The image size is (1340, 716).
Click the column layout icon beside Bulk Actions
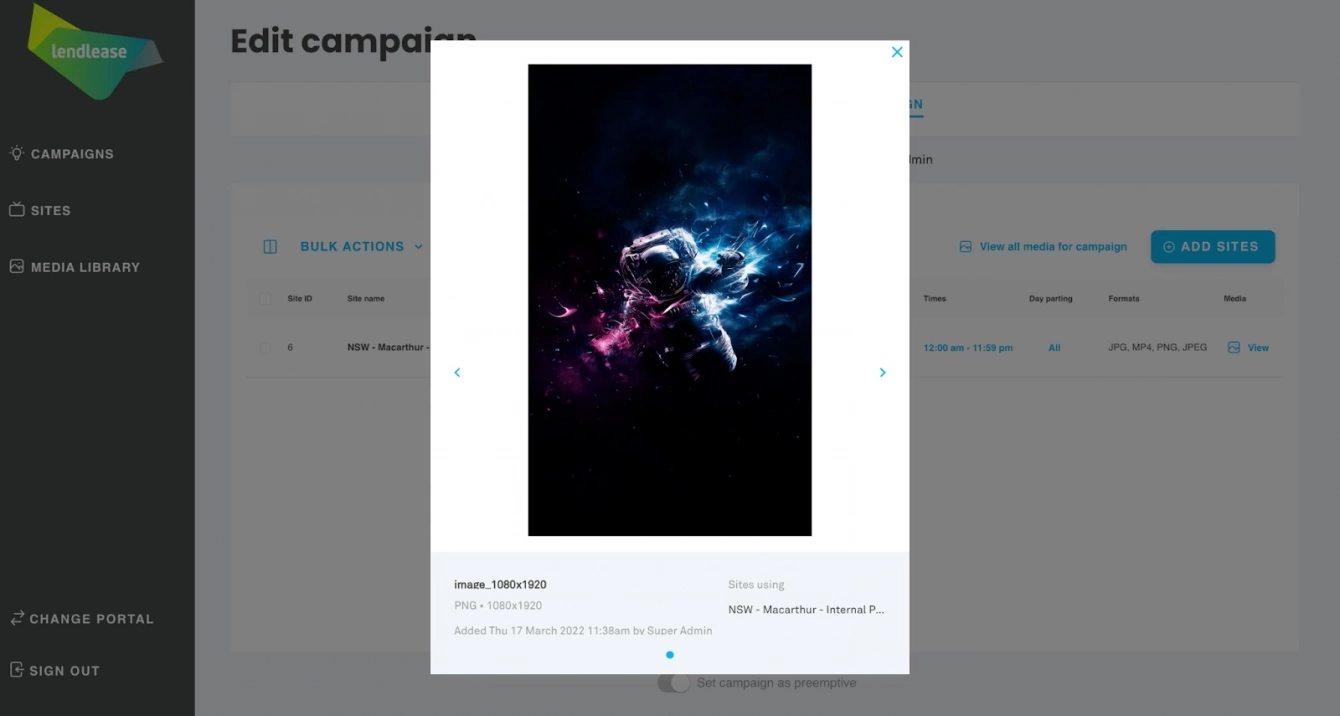click(x=270, y=246)
